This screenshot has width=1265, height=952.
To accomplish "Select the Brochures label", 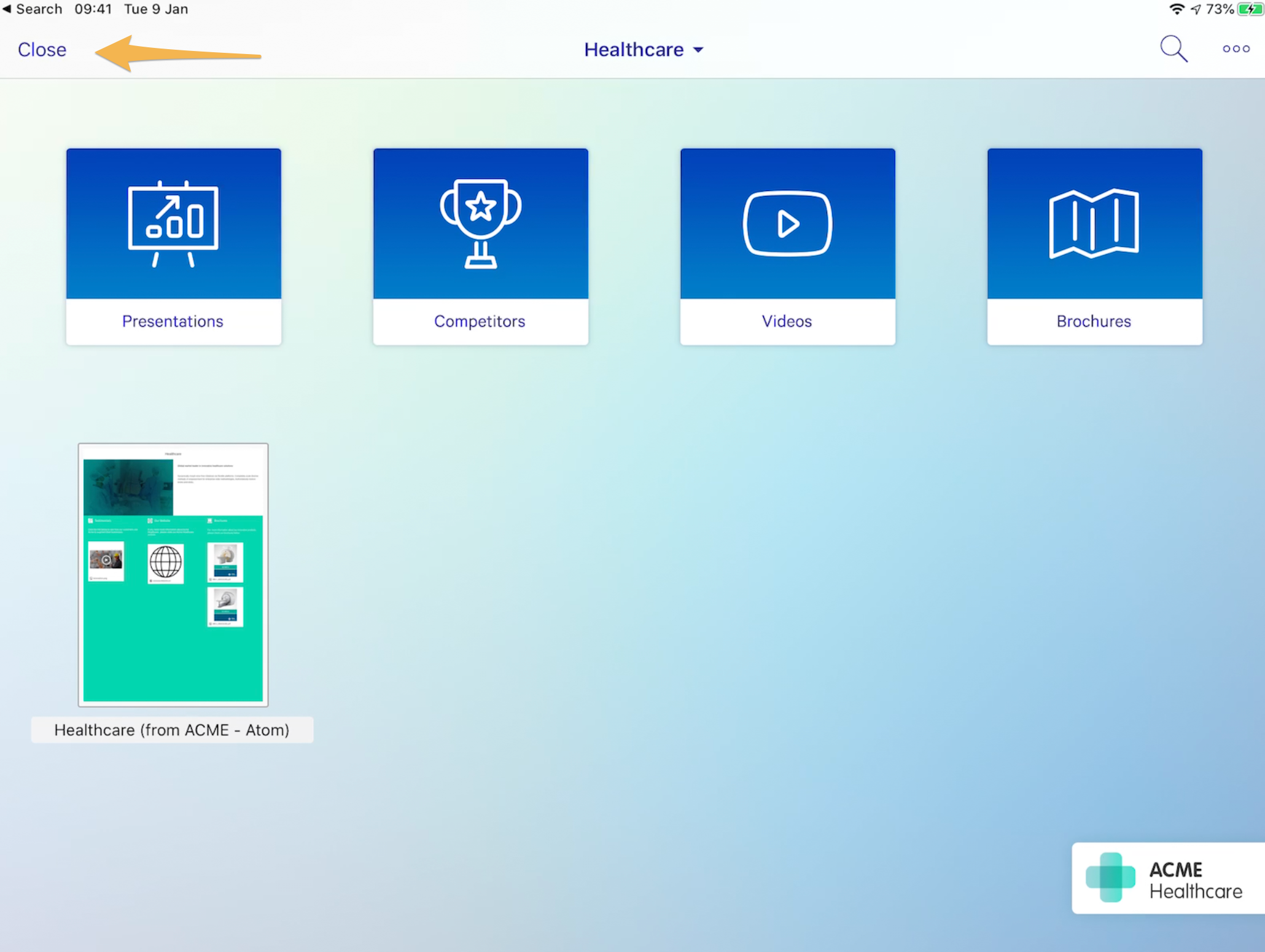I will point(1094,321).
